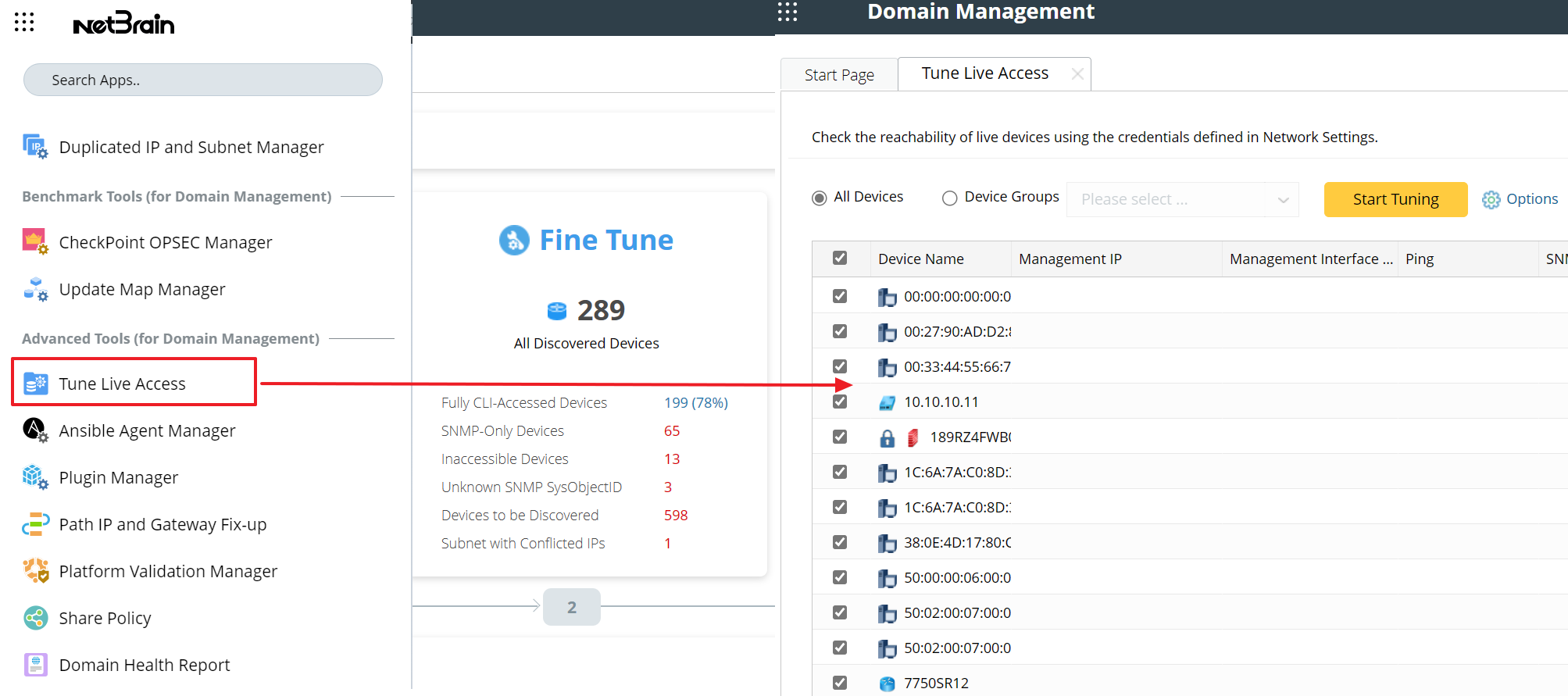This screenshot has width=1568, height=696.
Task: Expand the 'Please select ...' device group dropdown
Action: [1182, 199]
